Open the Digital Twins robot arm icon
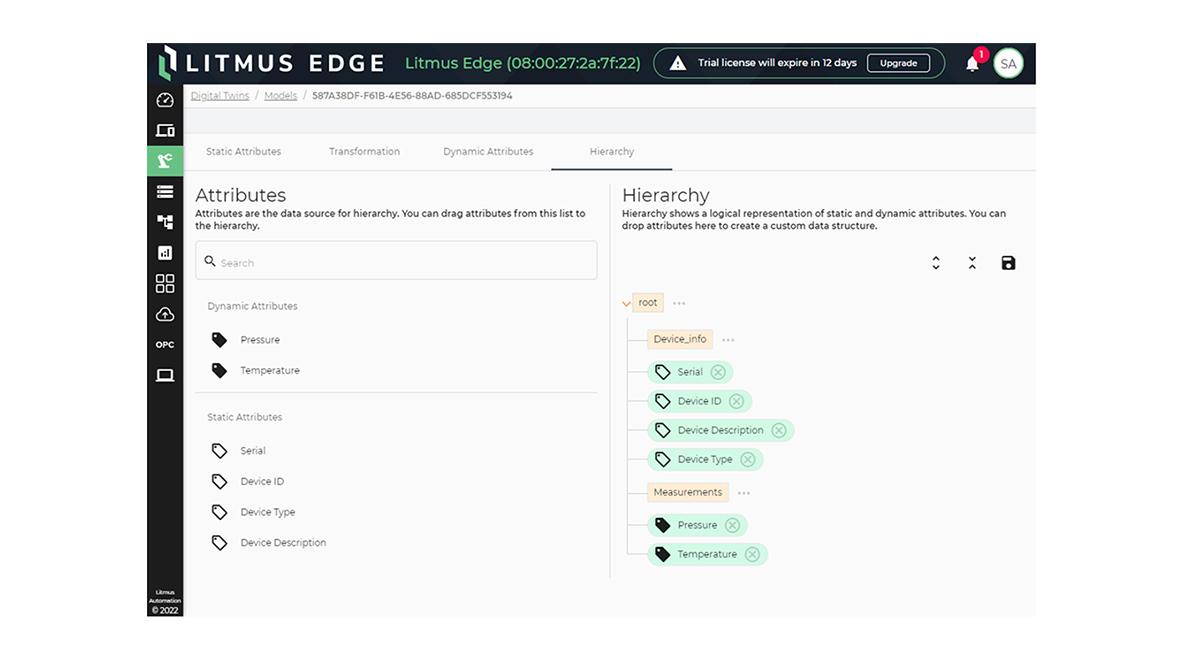The width and height of the screenshot is (1184, 660). pos(165,161)
